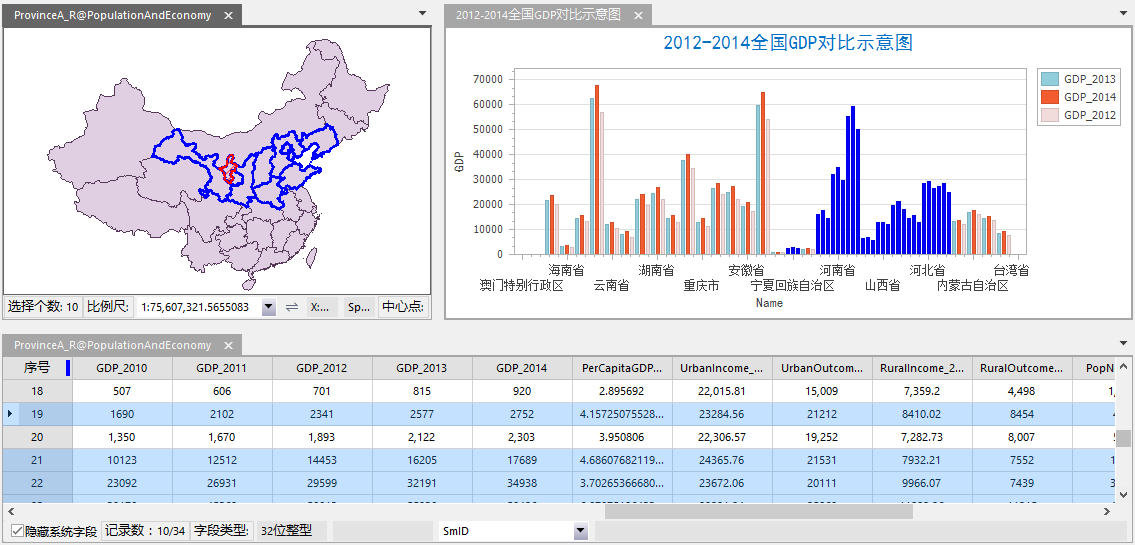Click the X coordinate status button
The image size is (1135, 545).
tap(320, 307)
